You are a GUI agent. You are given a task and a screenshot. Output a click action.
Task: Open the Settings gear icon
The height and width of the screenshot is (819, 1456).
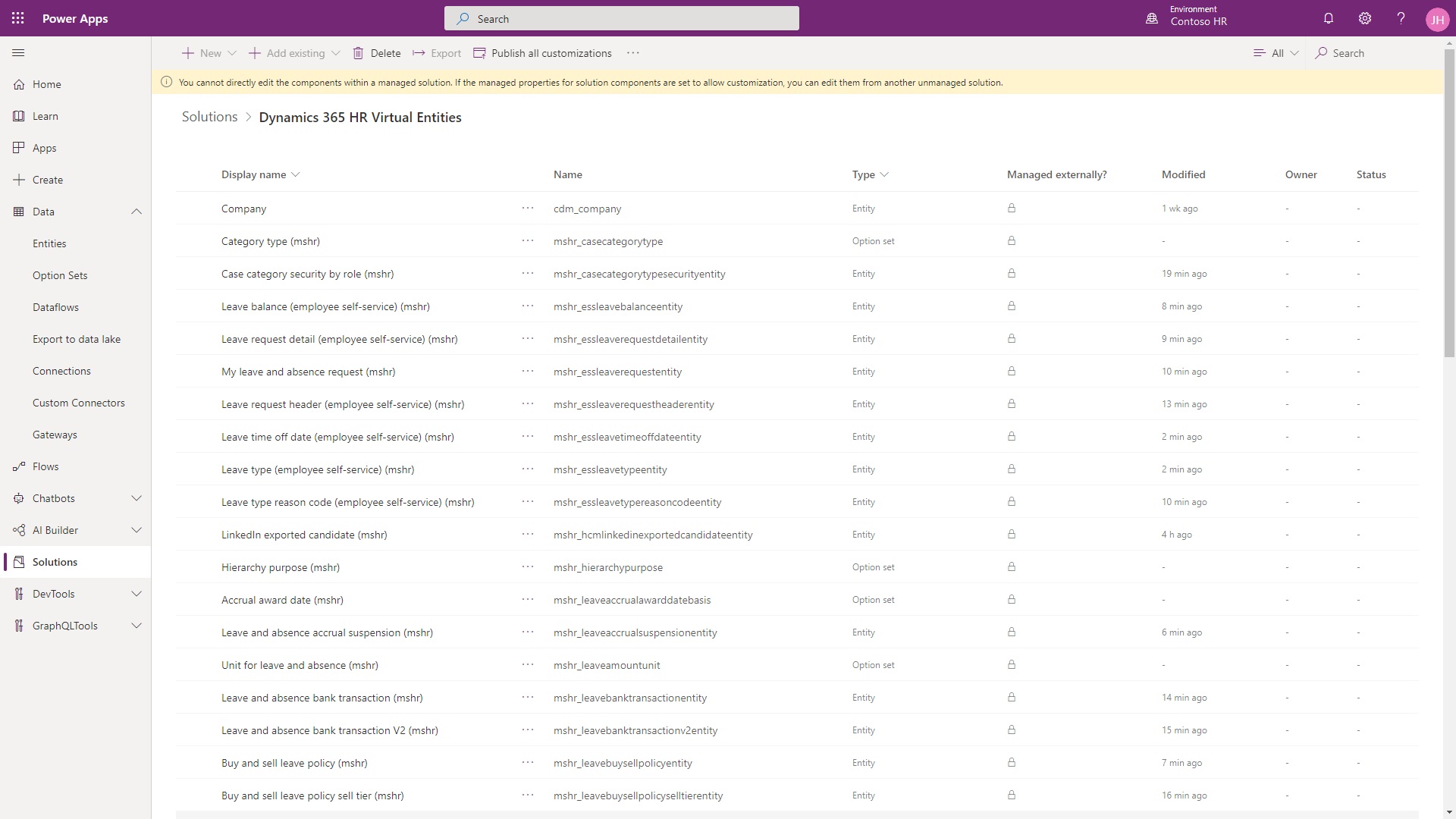pos(1364,18)
